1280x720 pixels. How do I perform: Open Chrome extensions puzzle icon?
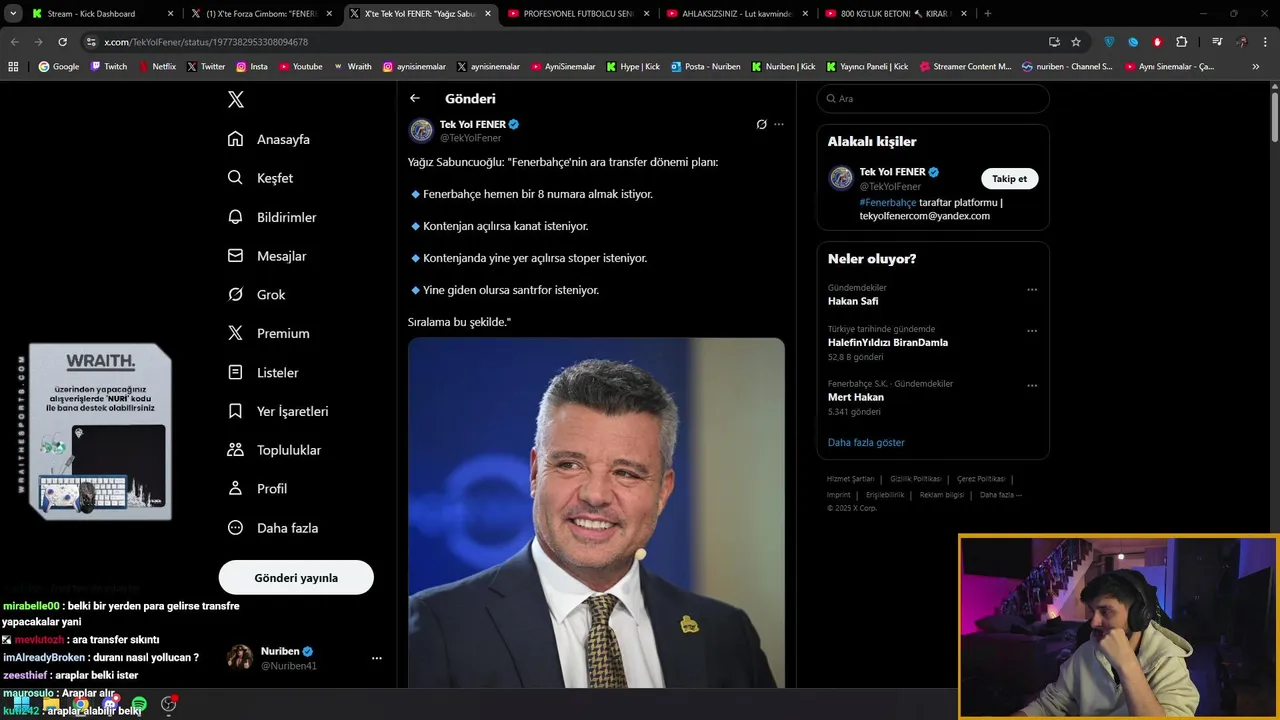point(1182,42)
